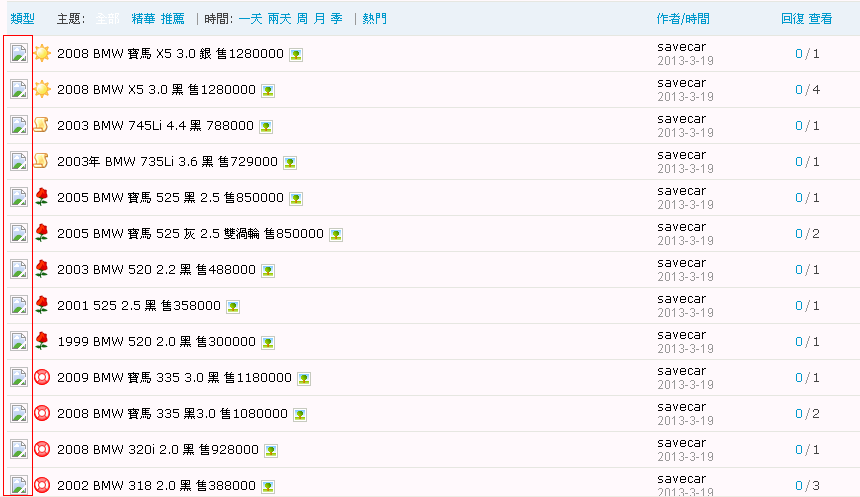Screen dimensions: 860x497
Task: Show posts from the past 月
Action: pyautogui.click(x=319, y=19)
